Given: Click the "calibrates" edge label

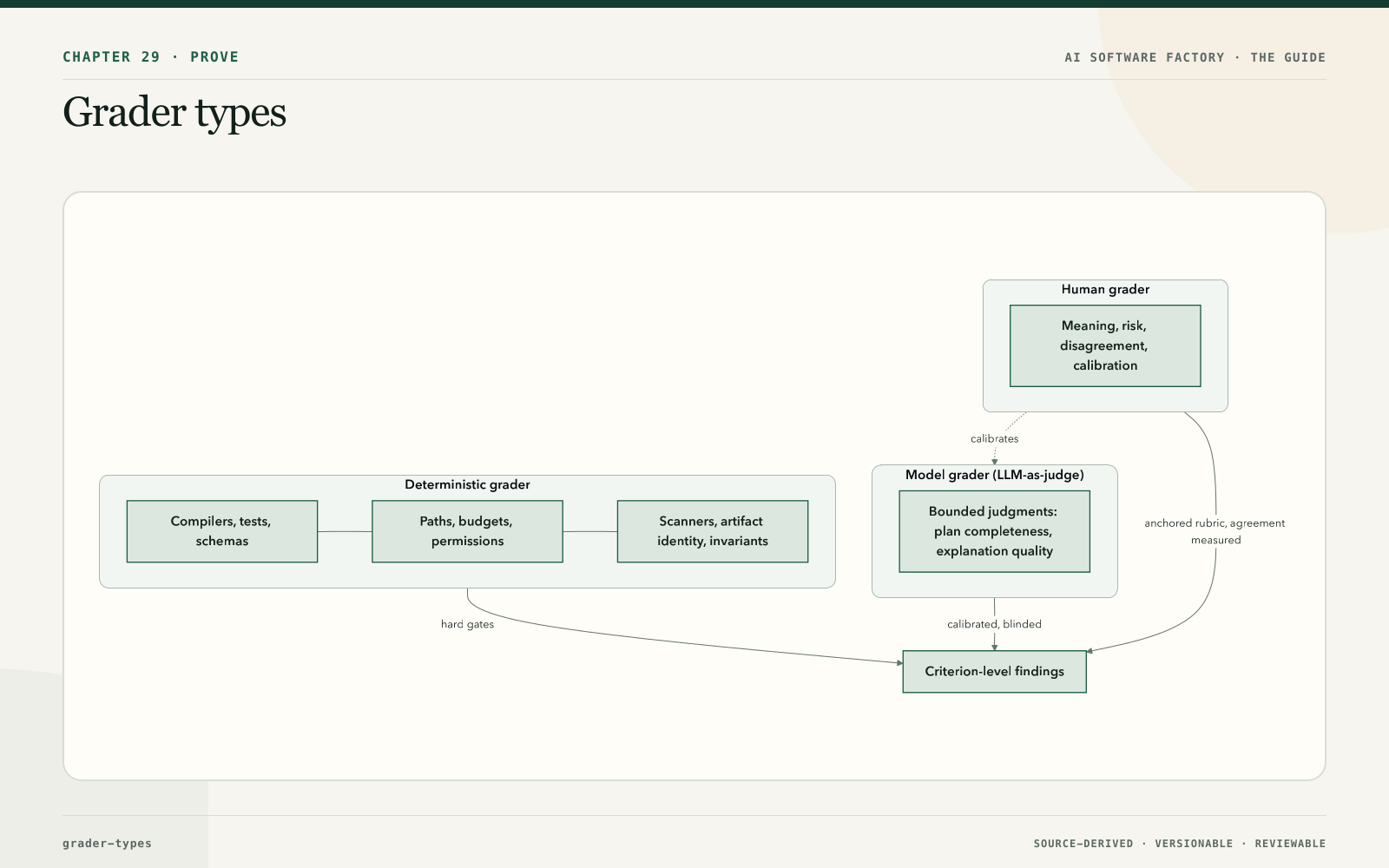Looking at the screenshot, I should 995,439.
